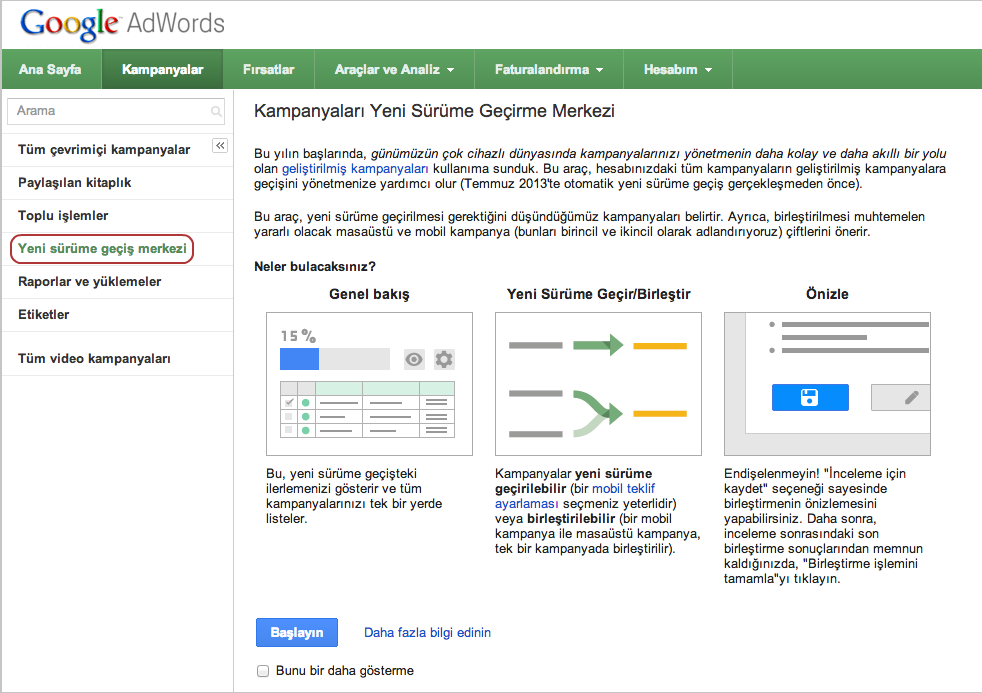This screenshot has height=693, width=982.
Task: Follow the geliştirilmiş kampanyaları link
Action: [x=355, y=168]
